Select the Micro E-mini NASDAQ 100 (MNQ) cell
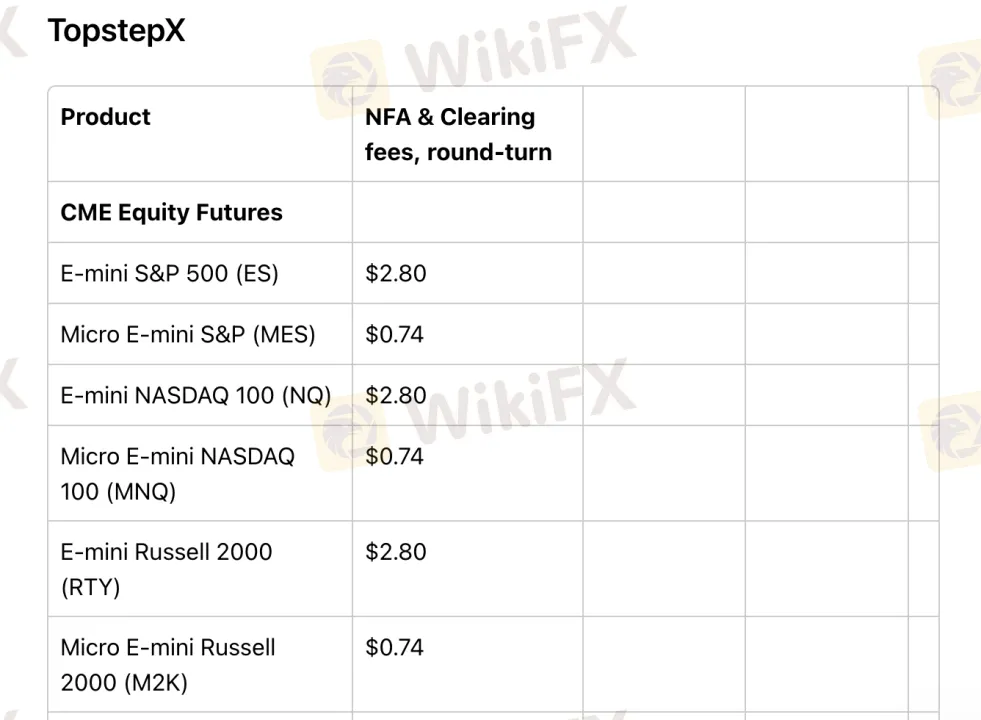The height and width of the screenshot is (720, 981). (x=177, y=473)
